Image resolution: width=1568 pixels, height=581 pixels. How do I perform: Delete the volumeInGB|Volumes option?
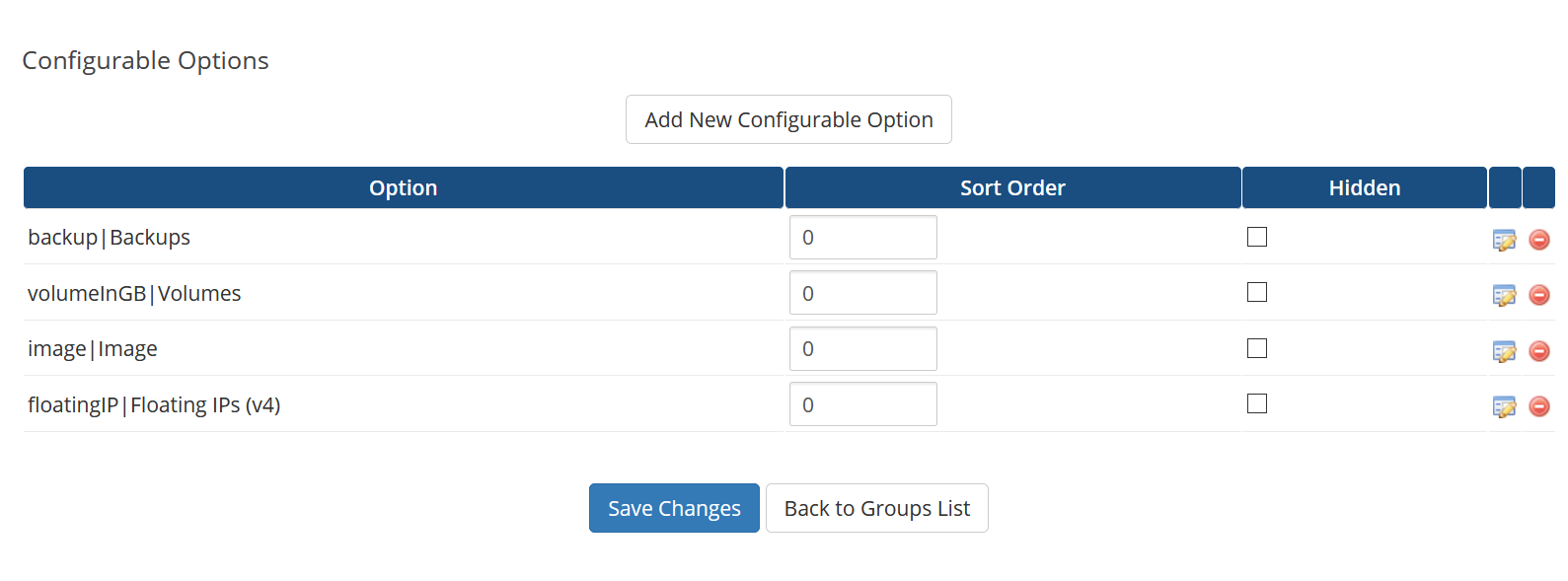[x=1539, y=295]
